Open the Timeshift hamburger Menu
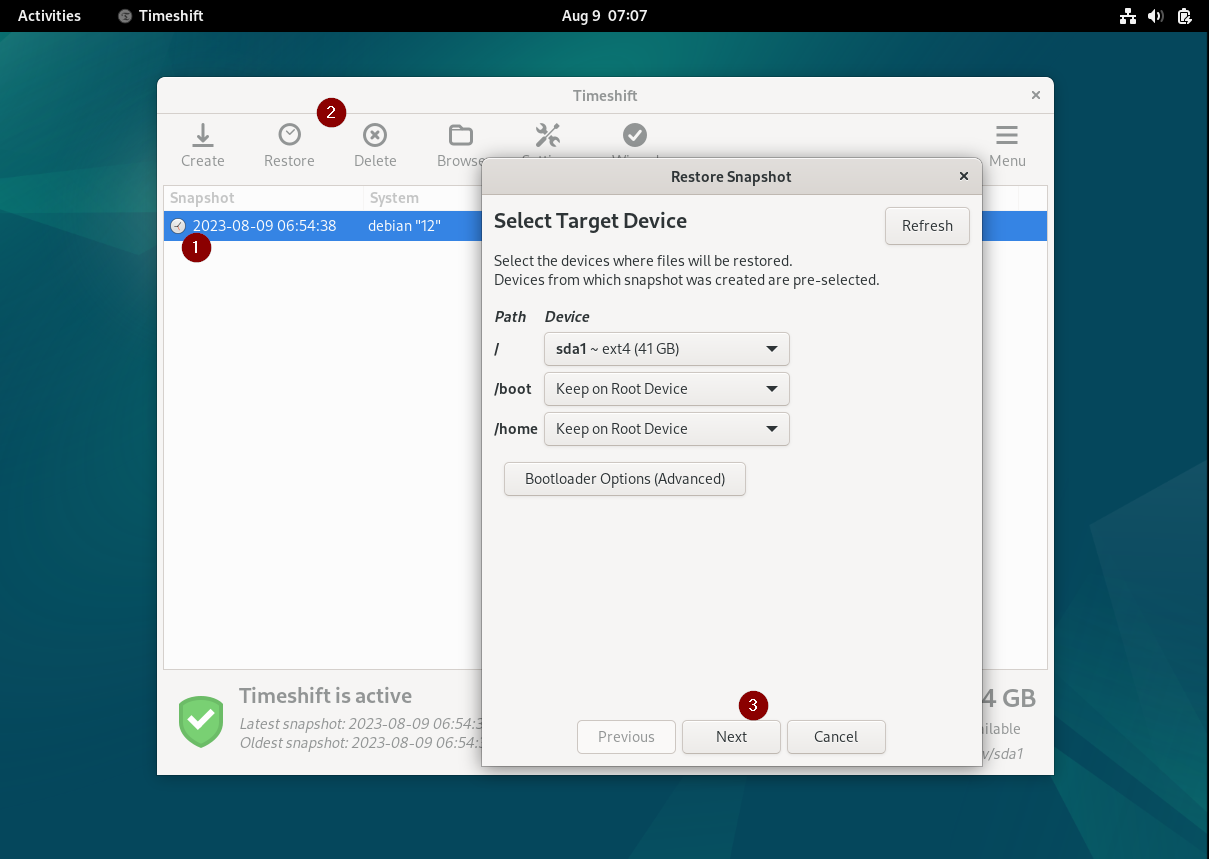Screen dimensions: 1209x859 click(x=1007, y=145)
